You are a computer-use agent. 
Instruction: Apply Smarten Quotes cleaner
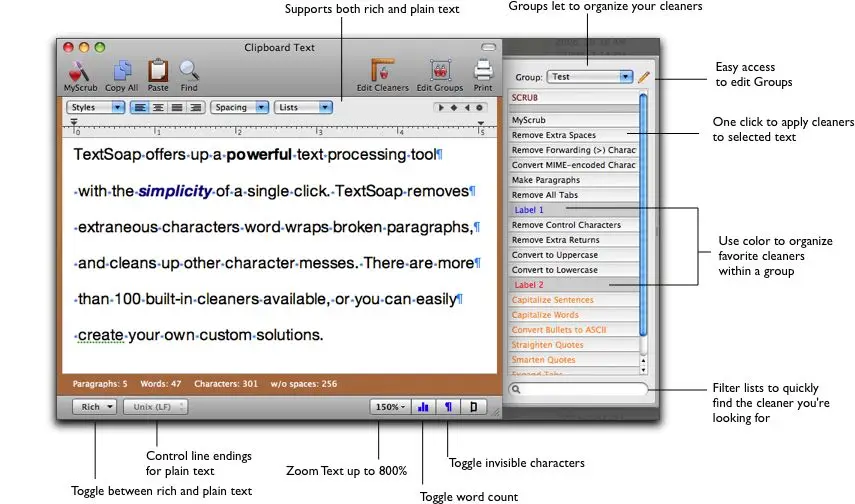574,360
